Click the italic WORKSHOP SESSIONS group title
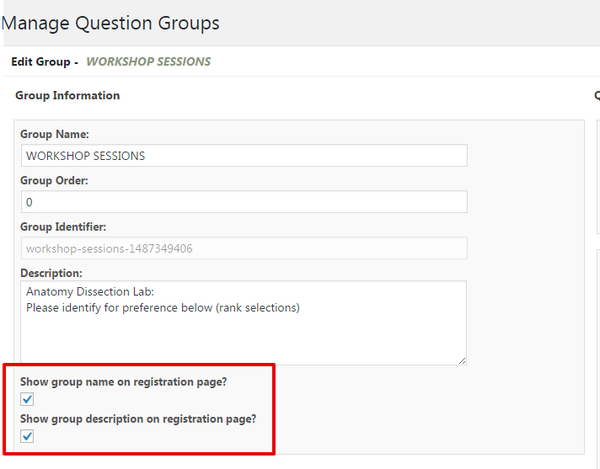The width and height of the screenshot is (600, 469). tap(148, 62)
